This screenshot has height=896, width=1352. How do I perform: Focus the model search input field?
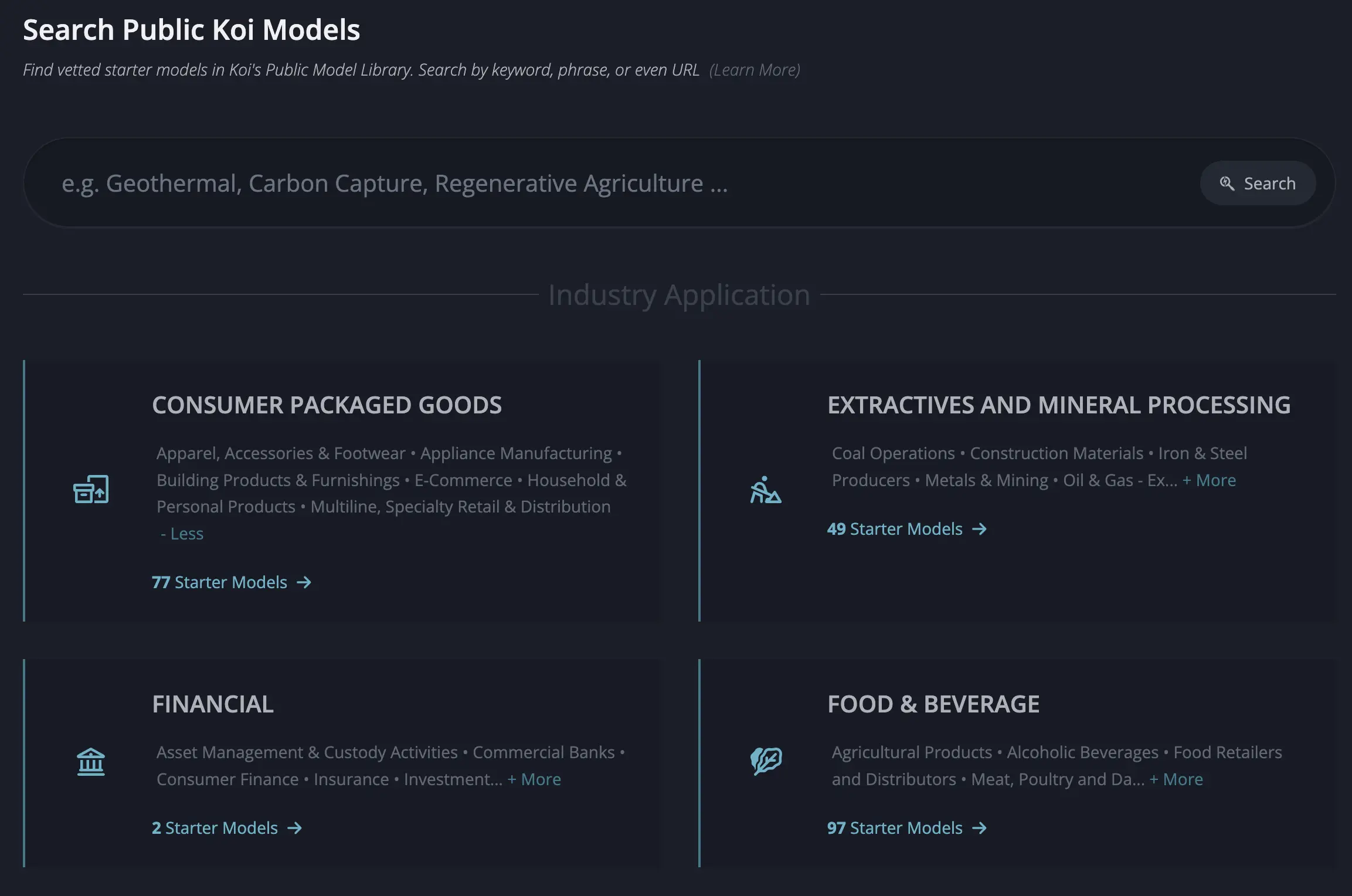click(x=586, y=184)
